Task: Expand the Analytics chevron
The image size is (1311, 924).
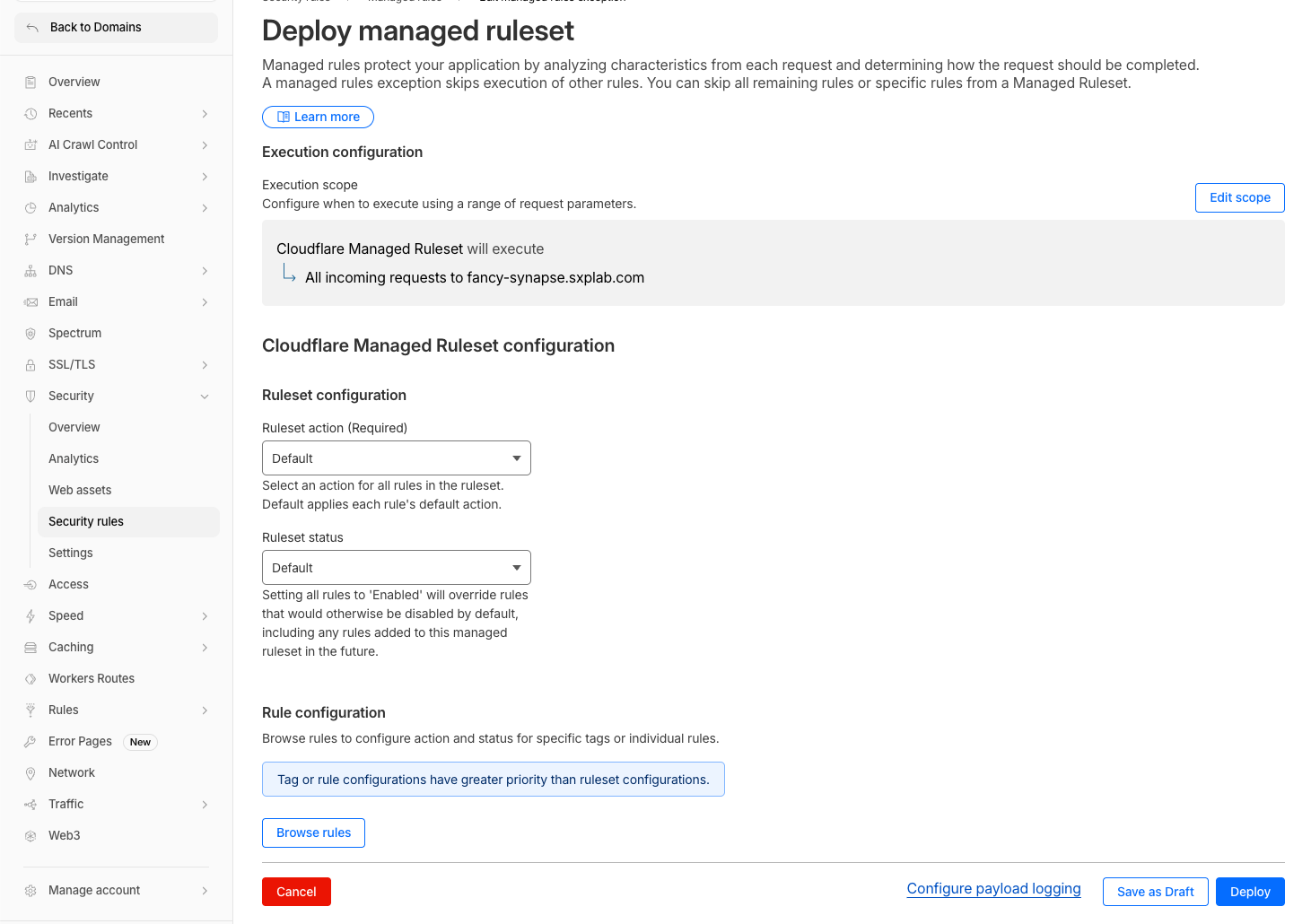Action: 205,207
